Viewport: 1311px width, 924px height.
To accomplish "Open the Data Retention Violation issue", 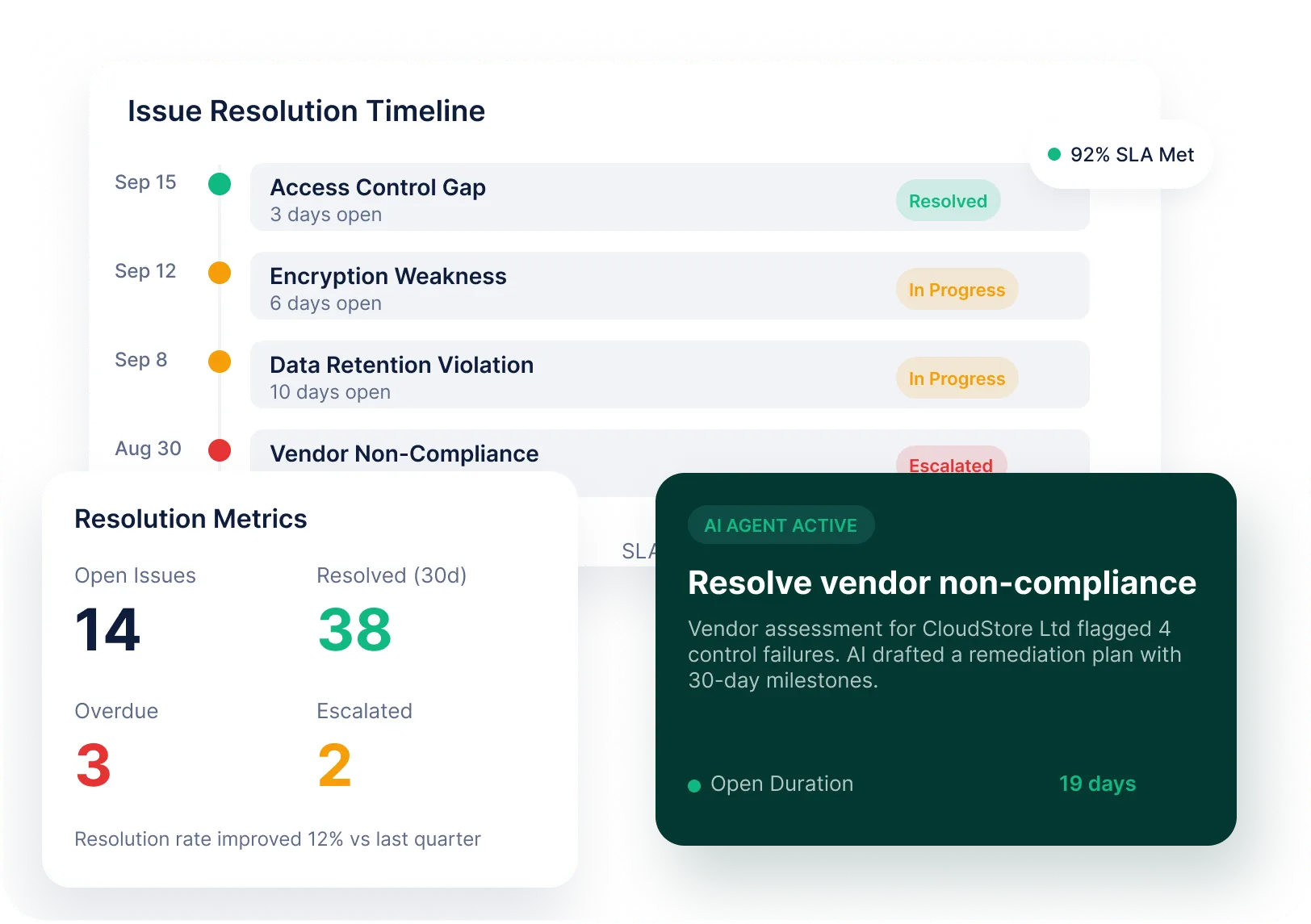I will tap(670, 374).
